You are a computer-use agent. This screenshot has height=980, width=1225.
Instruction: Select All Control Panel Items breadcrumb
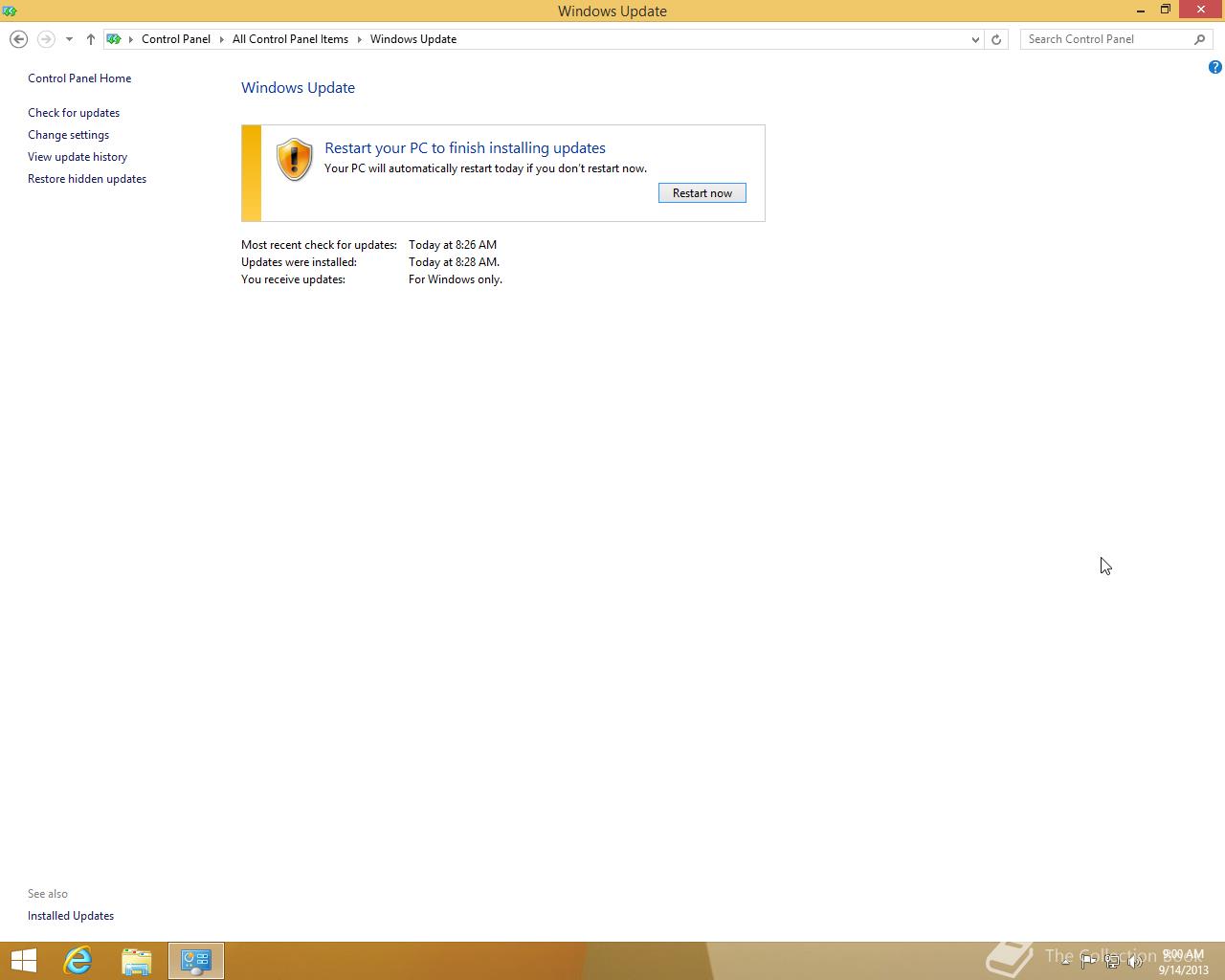(290, 39)
